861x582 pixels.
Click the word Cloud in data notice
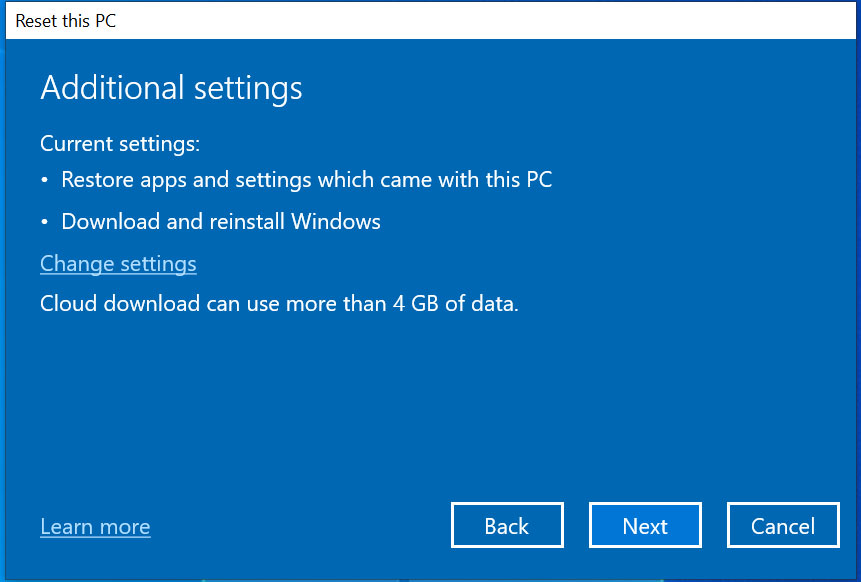click(x=69, y=304)
